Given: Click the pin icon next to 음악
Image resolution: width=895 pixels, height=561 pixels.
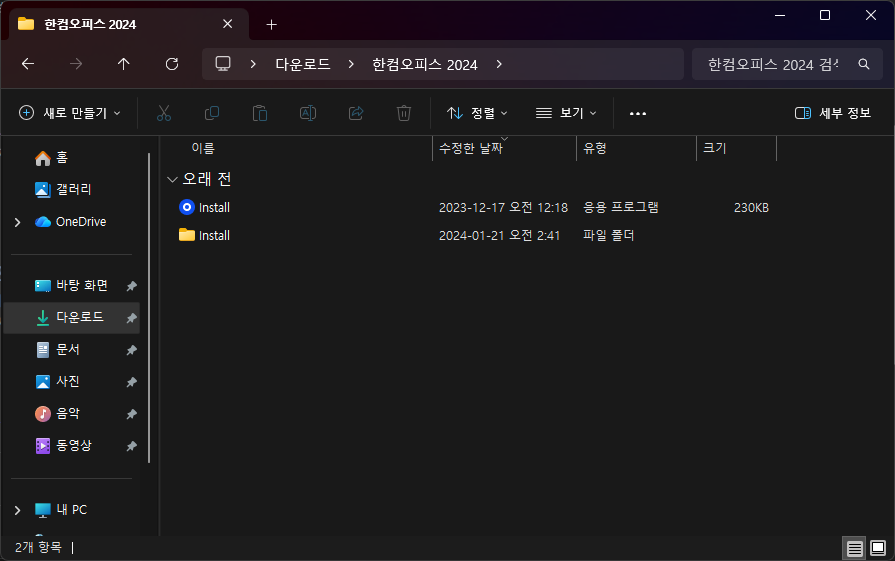Looking at the screenshot, I should (131, 413).
